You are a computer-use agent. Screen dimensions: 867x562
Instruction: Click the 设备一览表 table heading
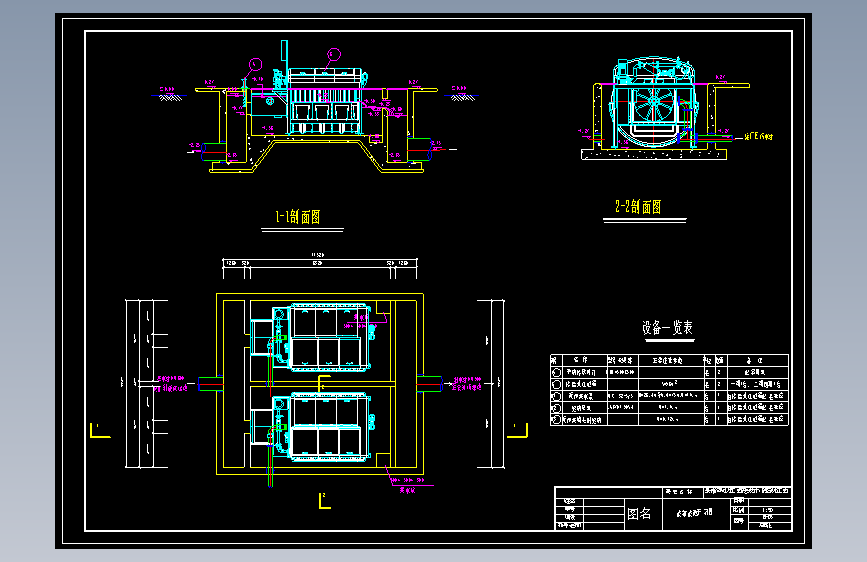pos(667,328)
